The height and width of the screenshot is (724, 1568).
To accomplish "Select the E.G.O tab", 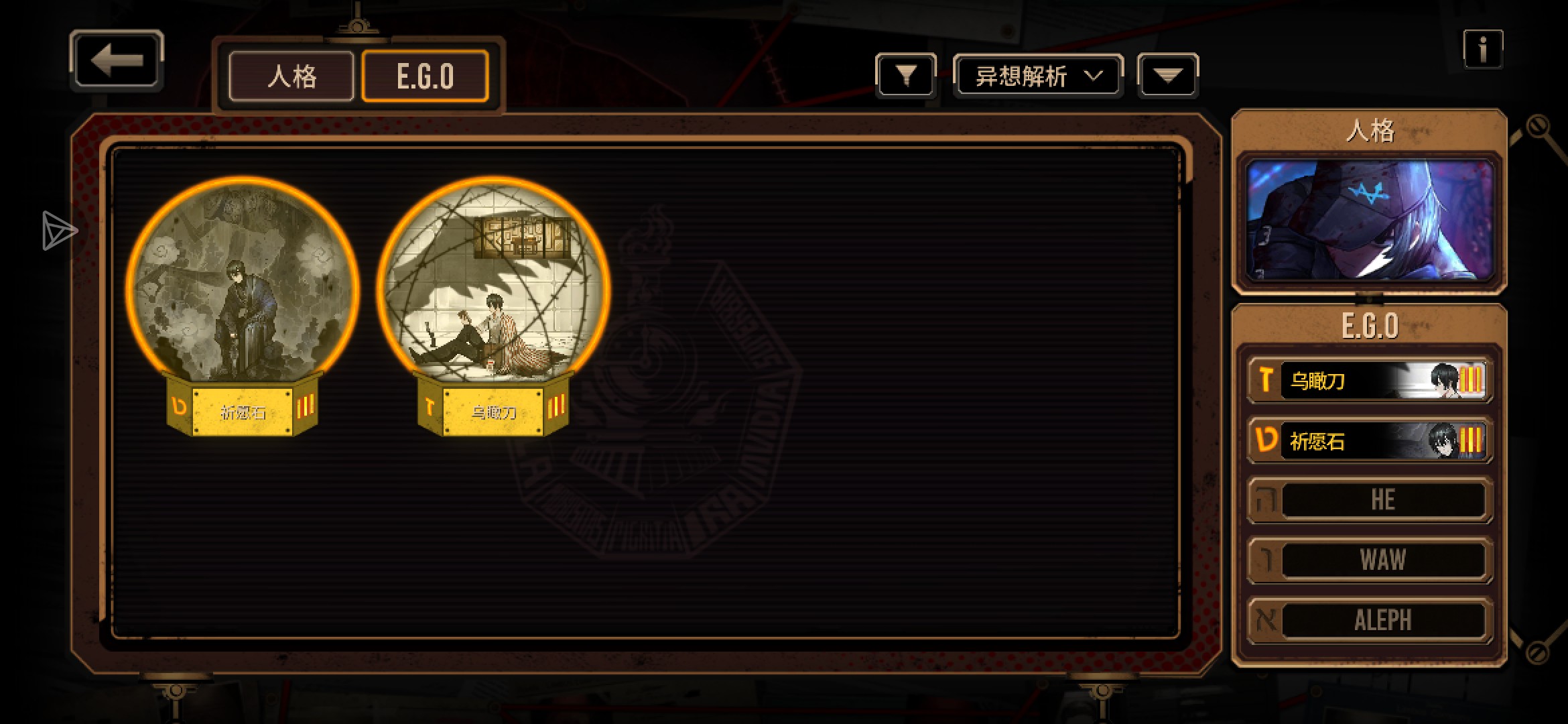I will [x=425, y=76].
